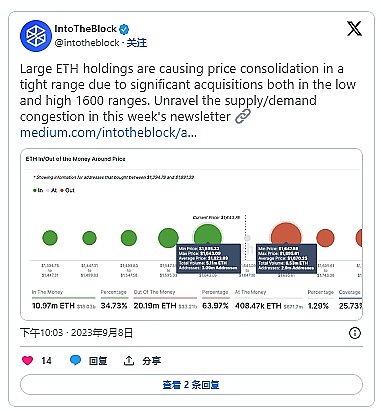Click the 查看 2 条回复 button

click(191, 385)
